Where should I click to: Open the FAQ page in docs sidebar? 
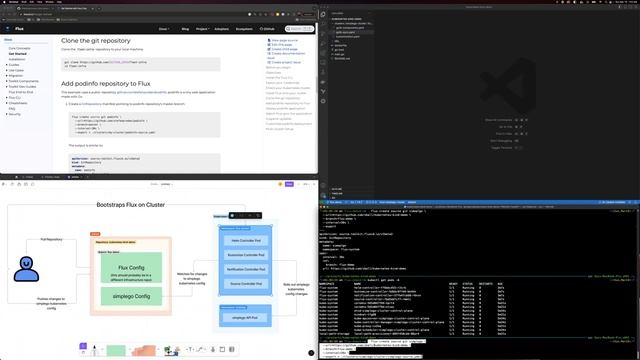[12, 109]
